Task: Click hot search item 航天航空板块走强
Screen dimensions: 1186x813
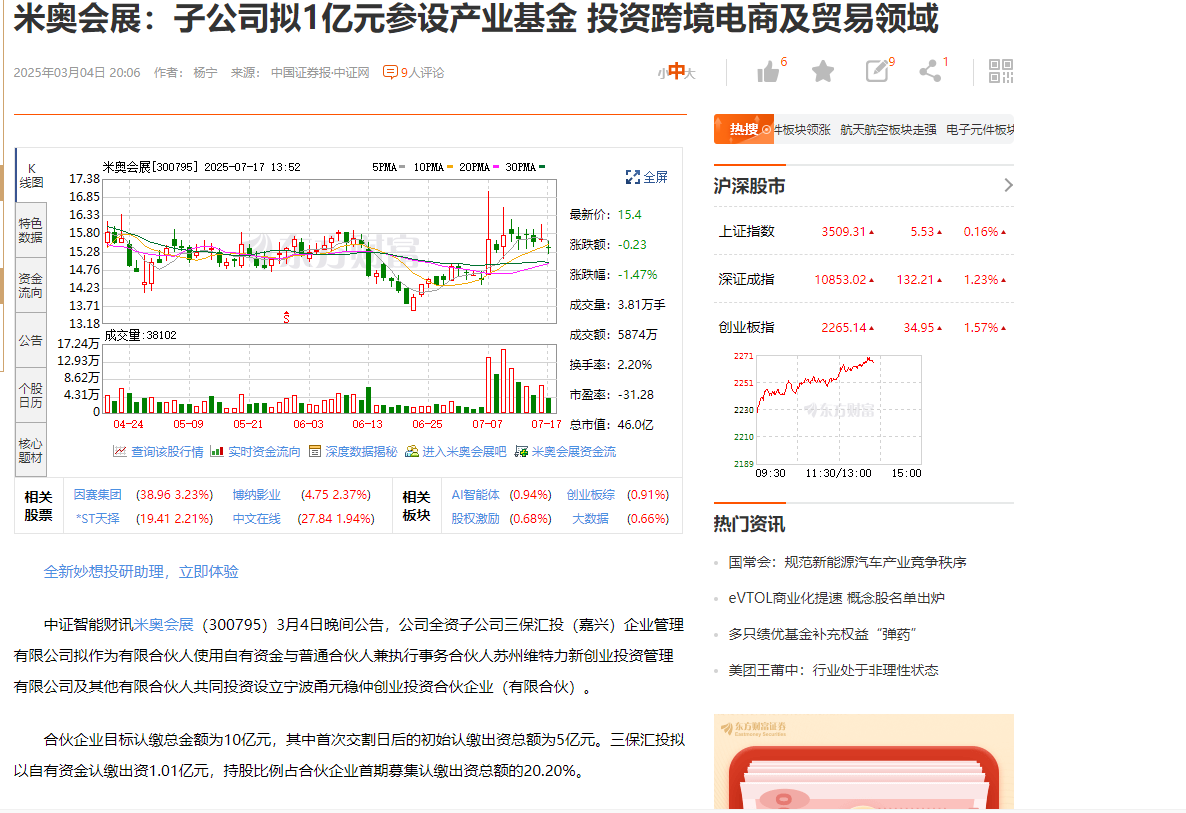Action: pos(888,130)
